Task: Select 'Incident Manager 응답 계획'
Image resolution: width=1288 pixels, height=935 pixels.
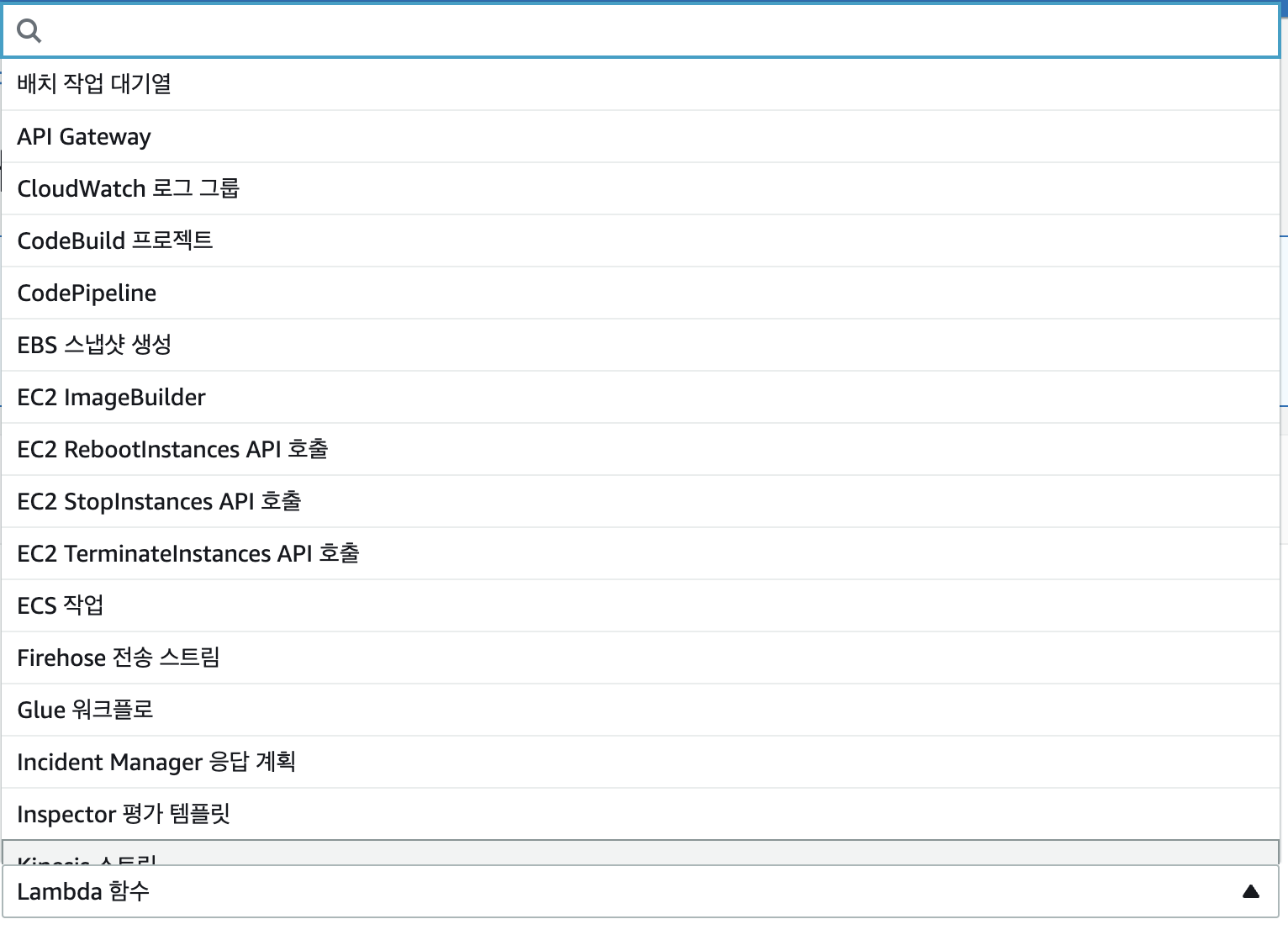Action: pyautogui.click(x=641, y=762)
